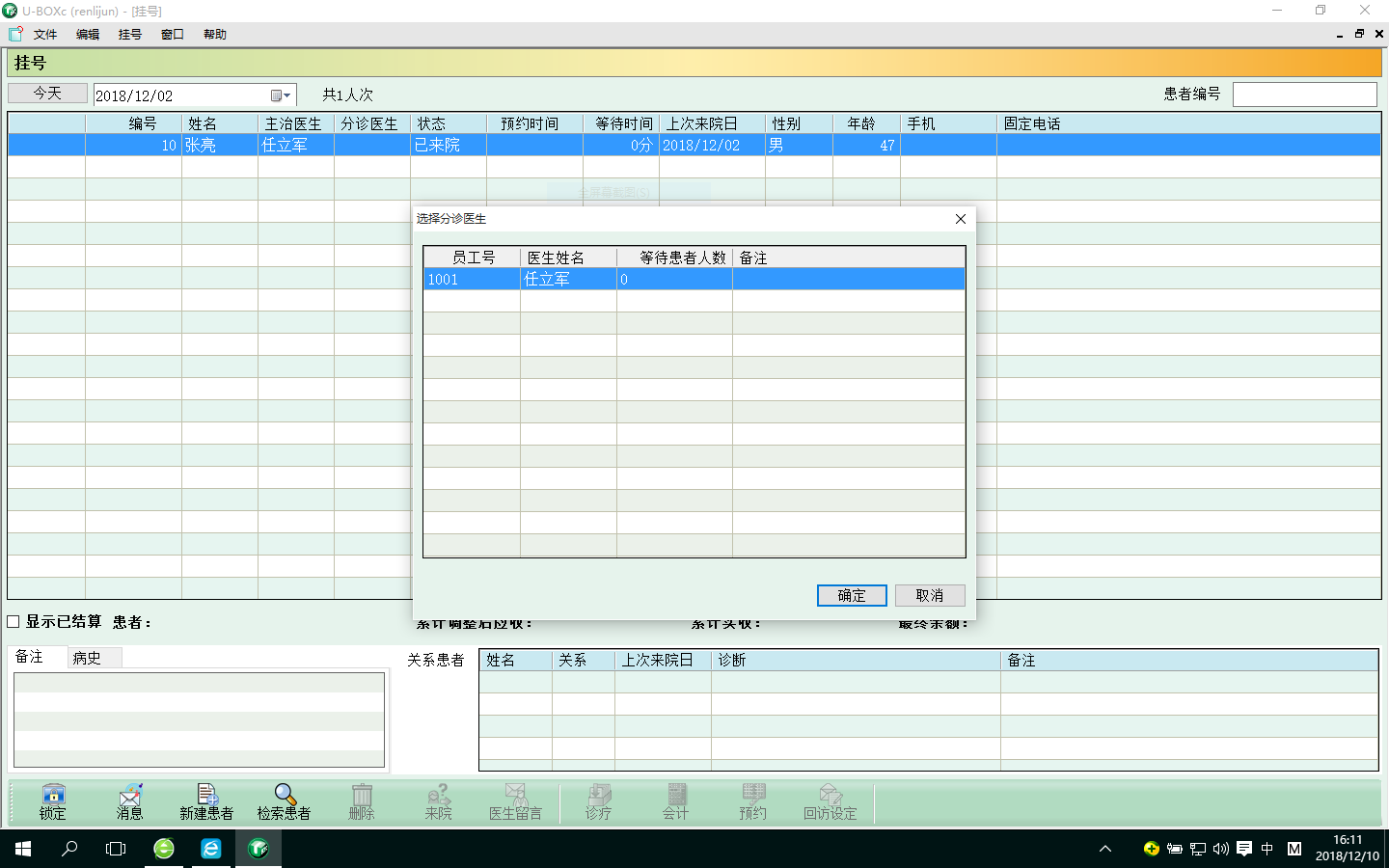Open the 帮助 menu
Viewport: 1389px width, 868px height.
[215, 34]
